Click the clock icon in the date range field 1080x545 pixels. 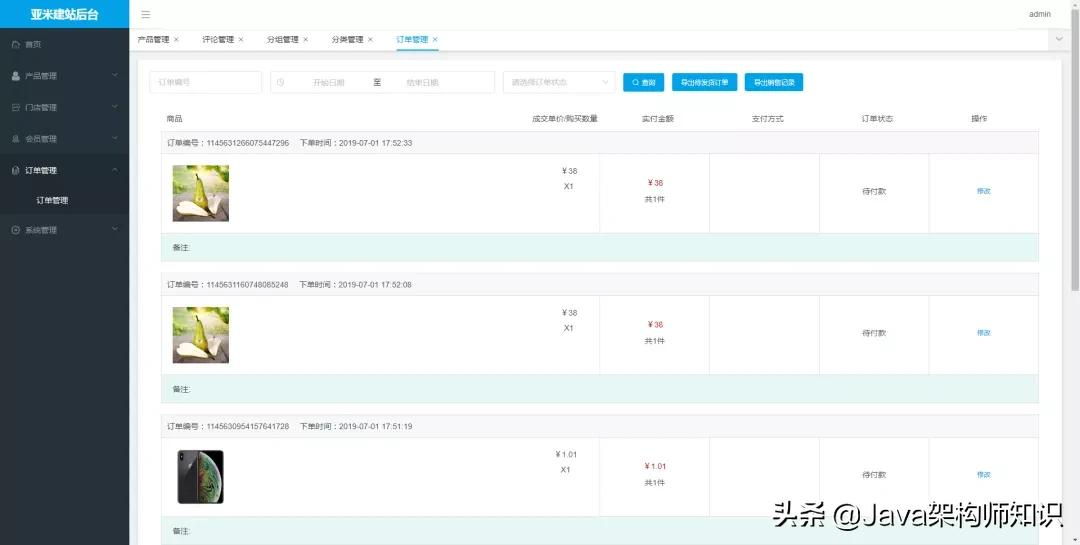[280, 82]
